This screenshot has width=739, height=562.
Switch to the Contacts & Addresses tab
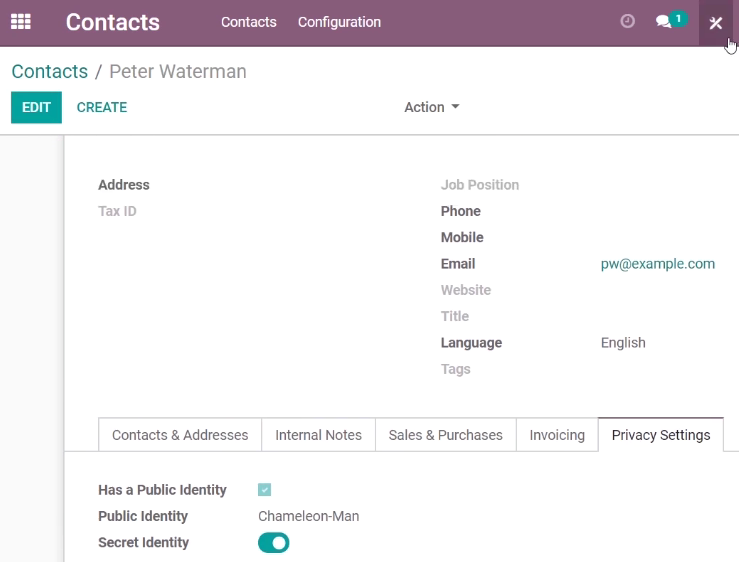click(x=180, y=435)
